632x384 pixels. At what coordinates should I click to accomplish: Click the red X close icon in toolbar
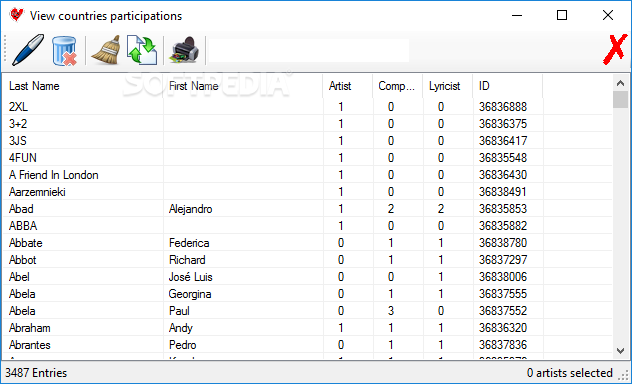tap(615, 49)
